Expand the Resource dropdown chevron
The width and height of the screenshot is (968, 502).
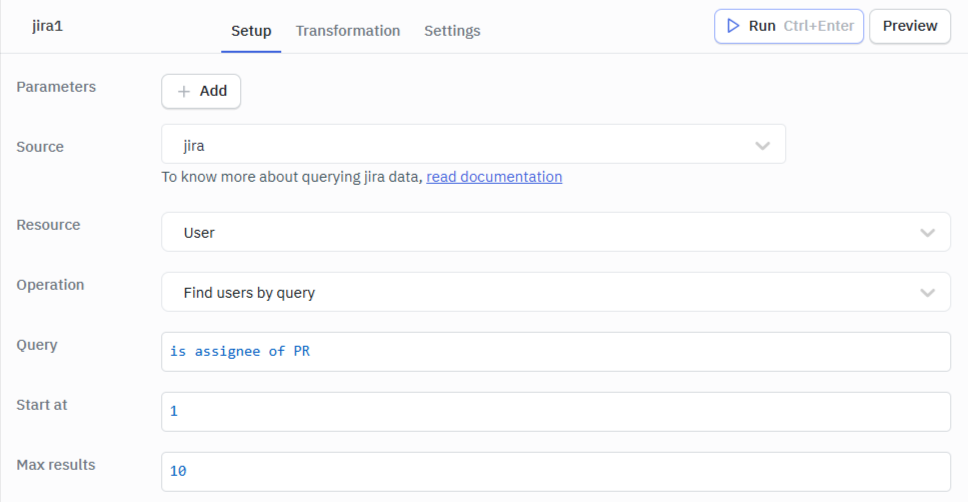pos(927,233)
